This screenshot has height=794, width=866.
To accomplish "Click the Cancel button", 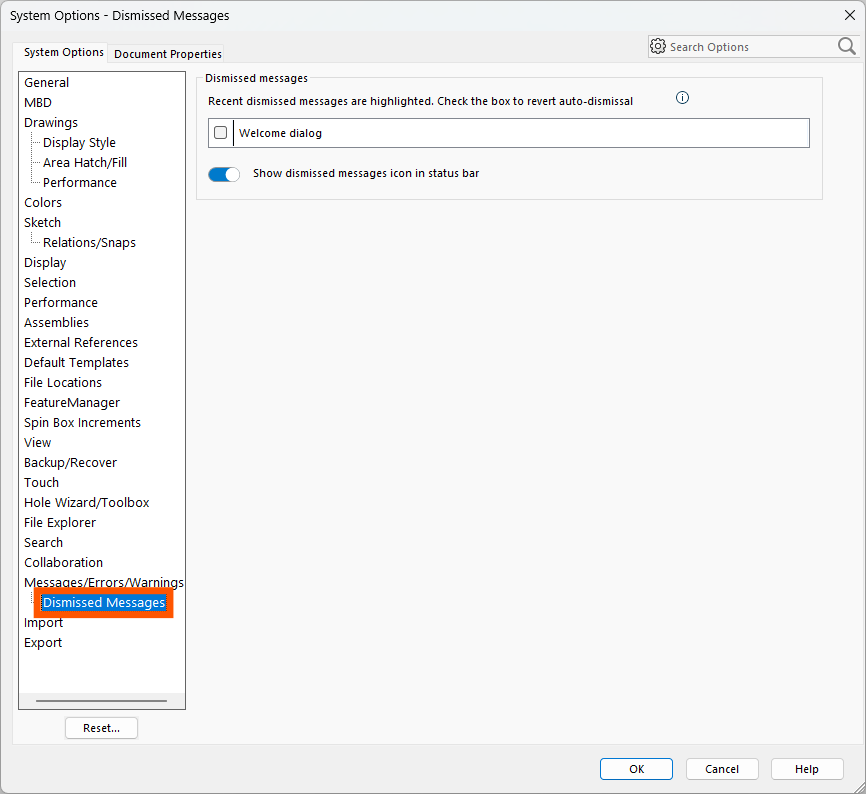I will coord(722,769).
